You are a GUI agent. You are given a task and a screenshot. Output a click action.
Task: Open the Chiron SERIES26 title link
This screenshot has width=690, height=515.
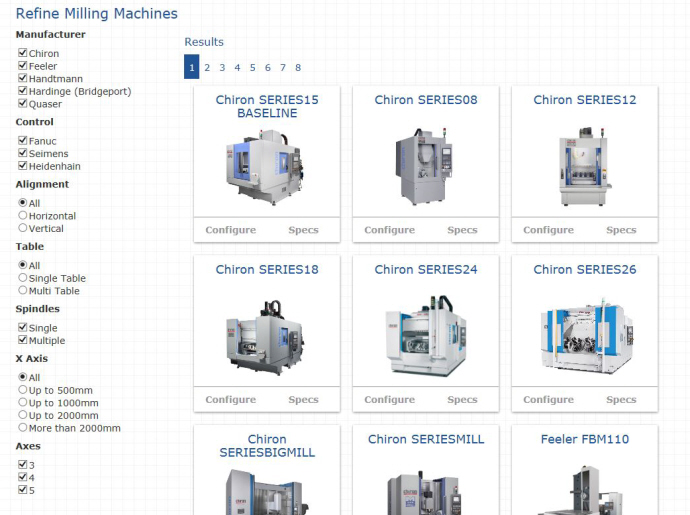[x=585, y=269]
